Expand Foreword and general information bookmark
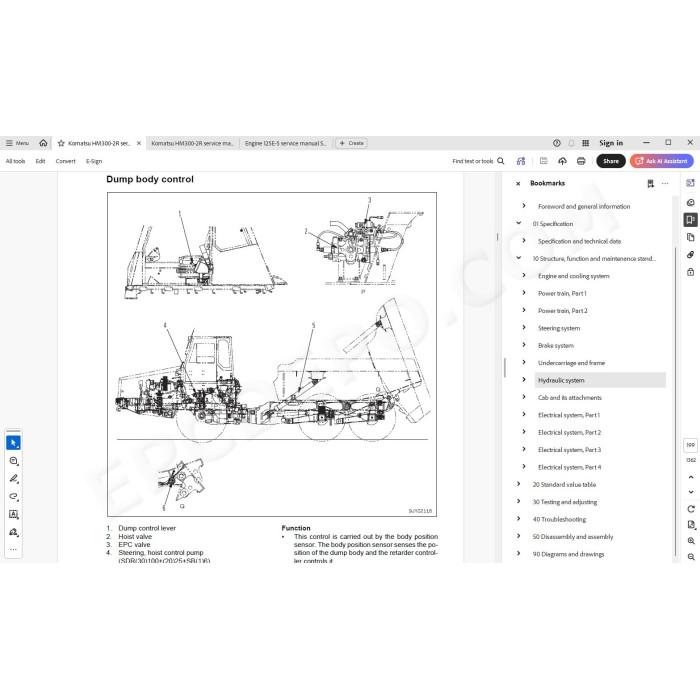 coord(524,206)
